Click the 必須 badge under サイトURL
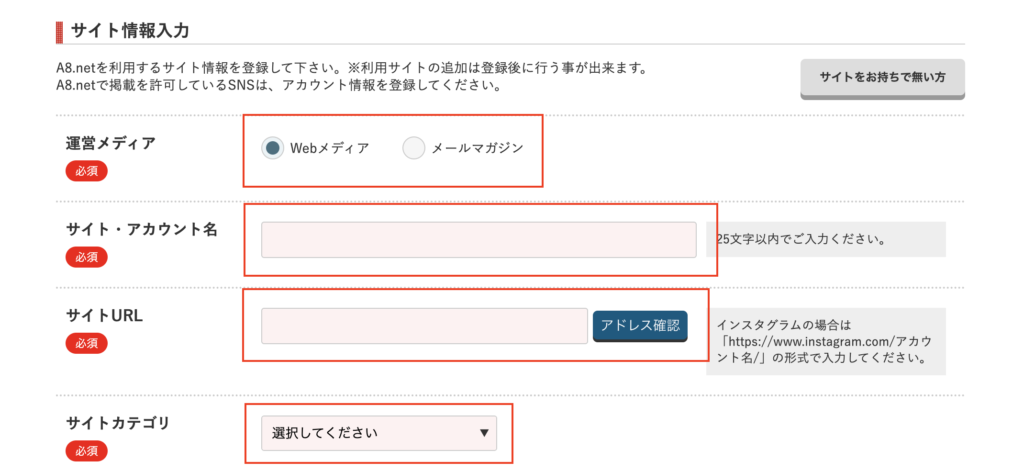Image resolution: width=1024 pixels, height=472 pixels. point(86,343)
